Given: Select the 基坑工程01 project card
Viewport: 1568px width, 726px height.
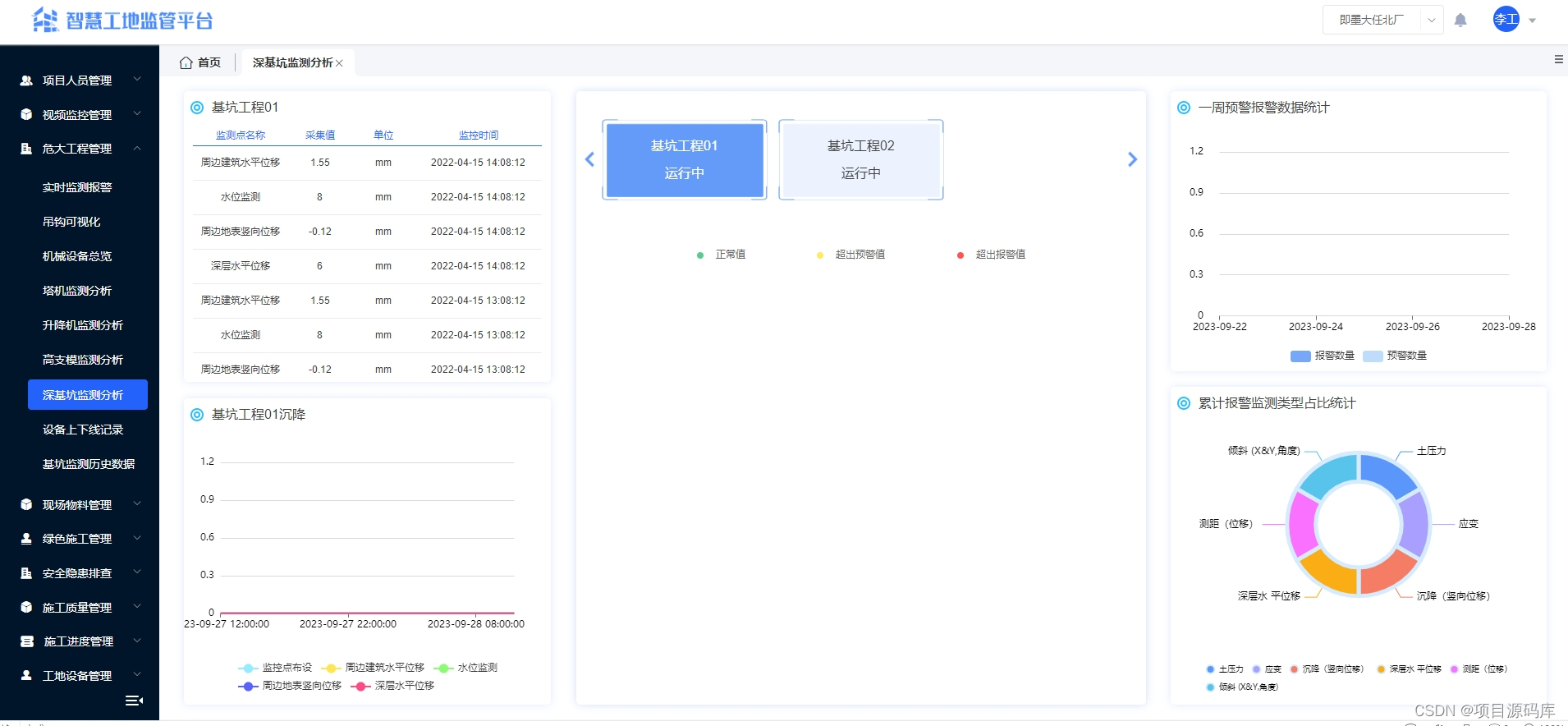Looking at the screenshot, I should tap(685, 159).
